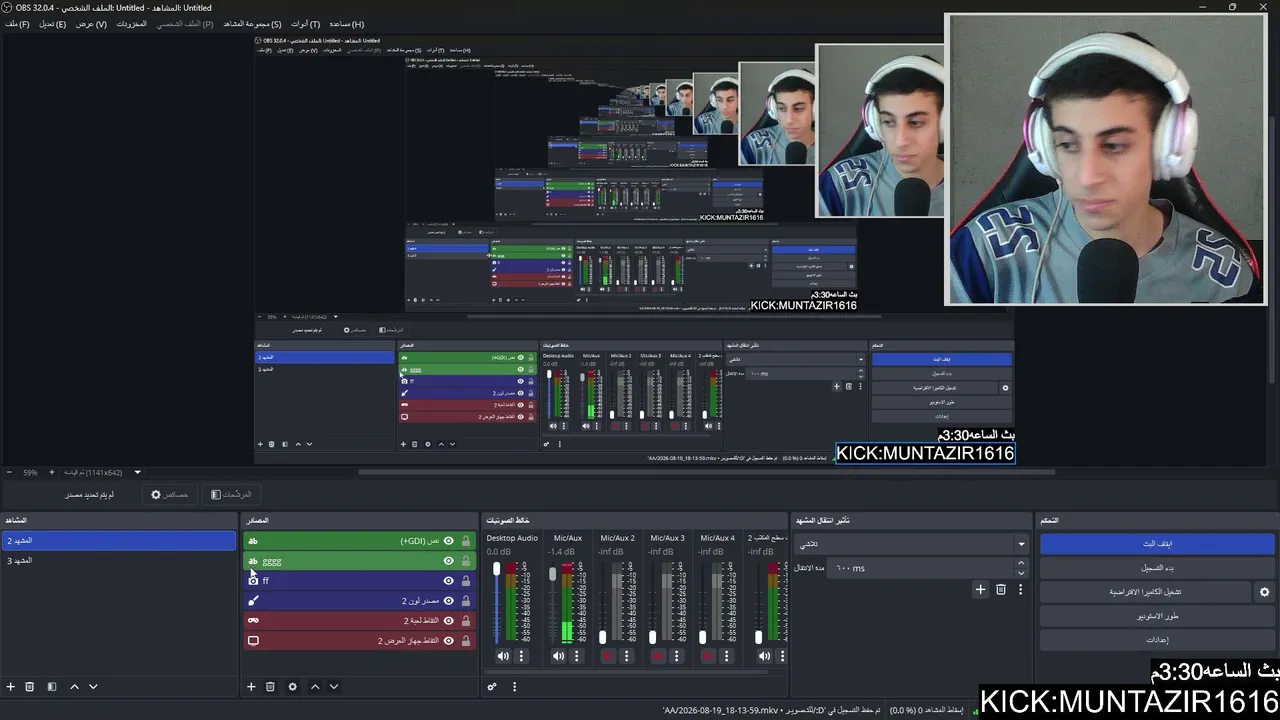Toggle the lock on the ff source

pos(466,581)
